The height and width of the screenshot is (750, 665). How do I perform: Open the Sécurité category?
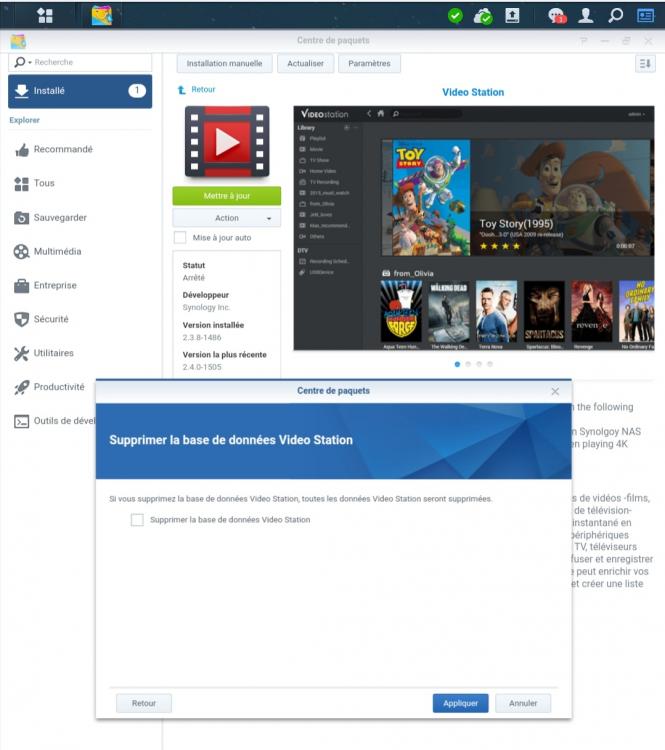pos(42,319)
